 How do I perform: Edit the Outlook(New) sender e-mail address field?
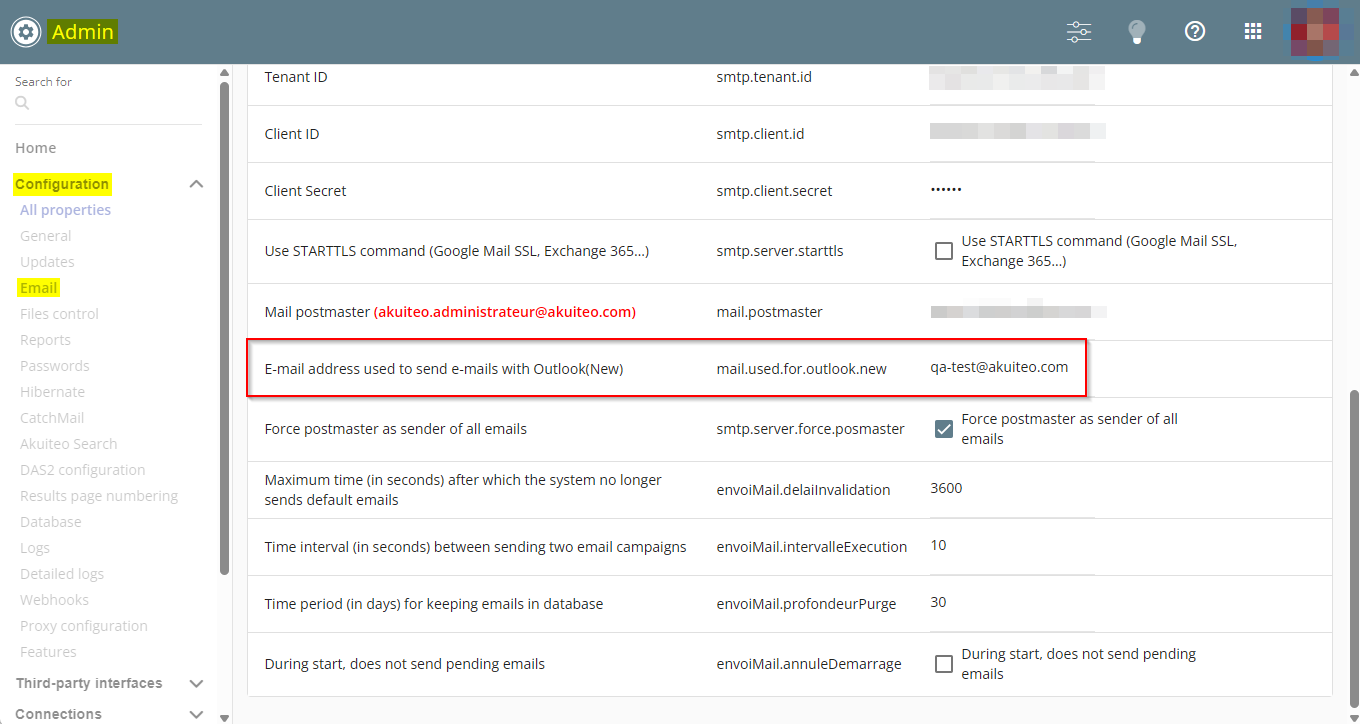[x=1010, y=368]
